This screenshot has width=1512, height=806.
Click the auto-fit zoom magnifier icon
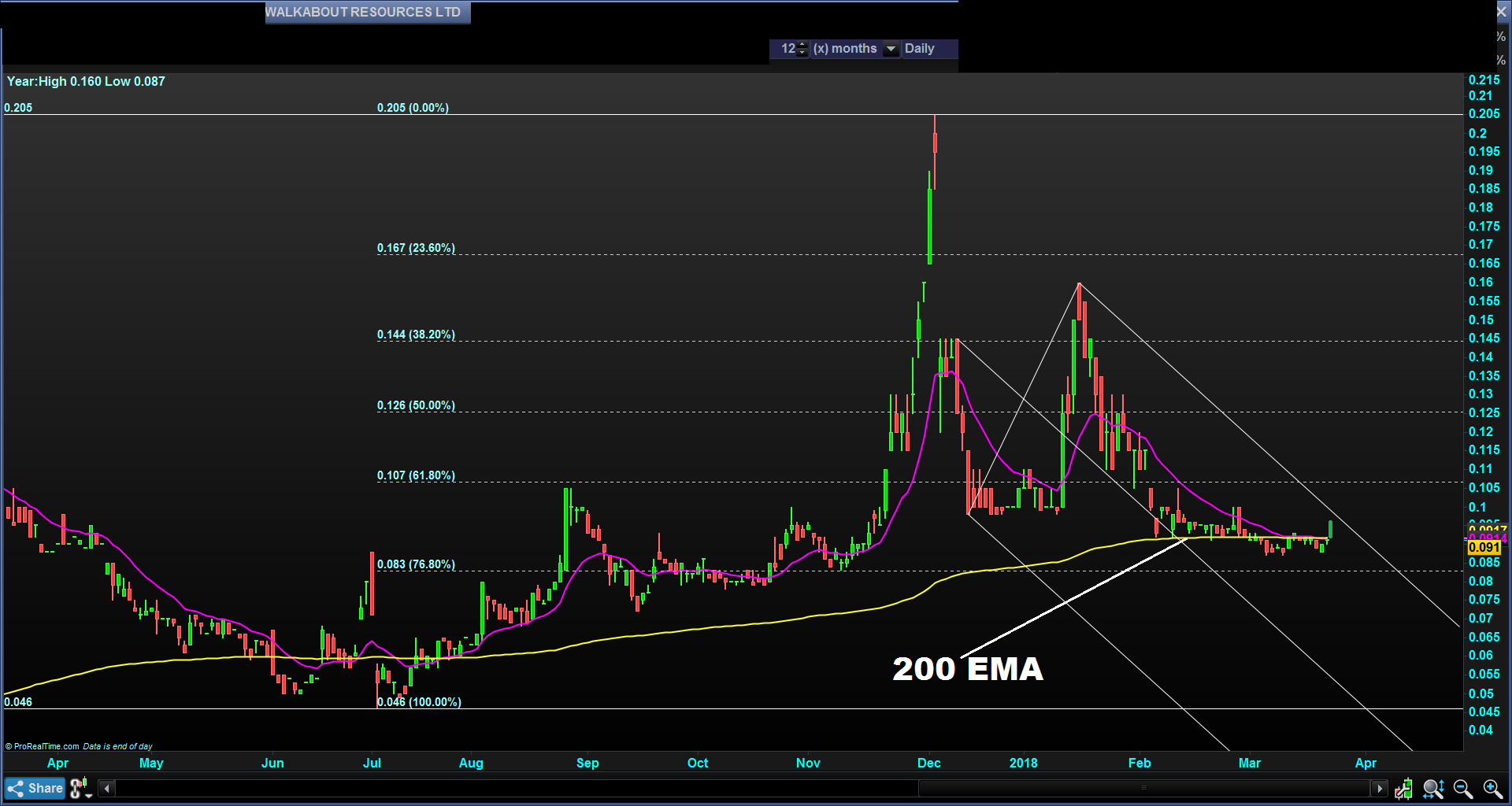coord(1433,788)
